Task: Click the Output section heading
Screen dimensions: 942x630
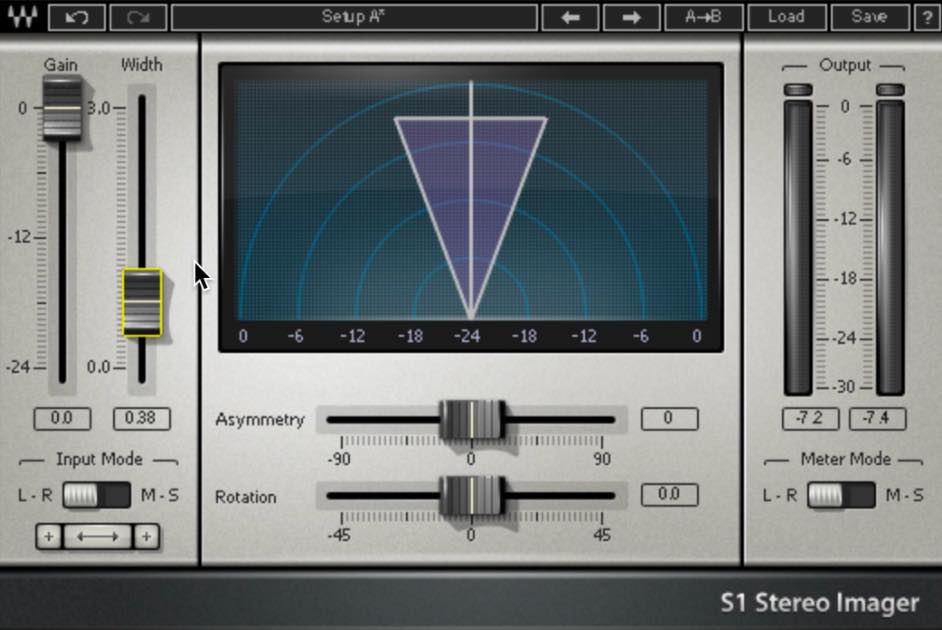Action: (x=845, y=65)
